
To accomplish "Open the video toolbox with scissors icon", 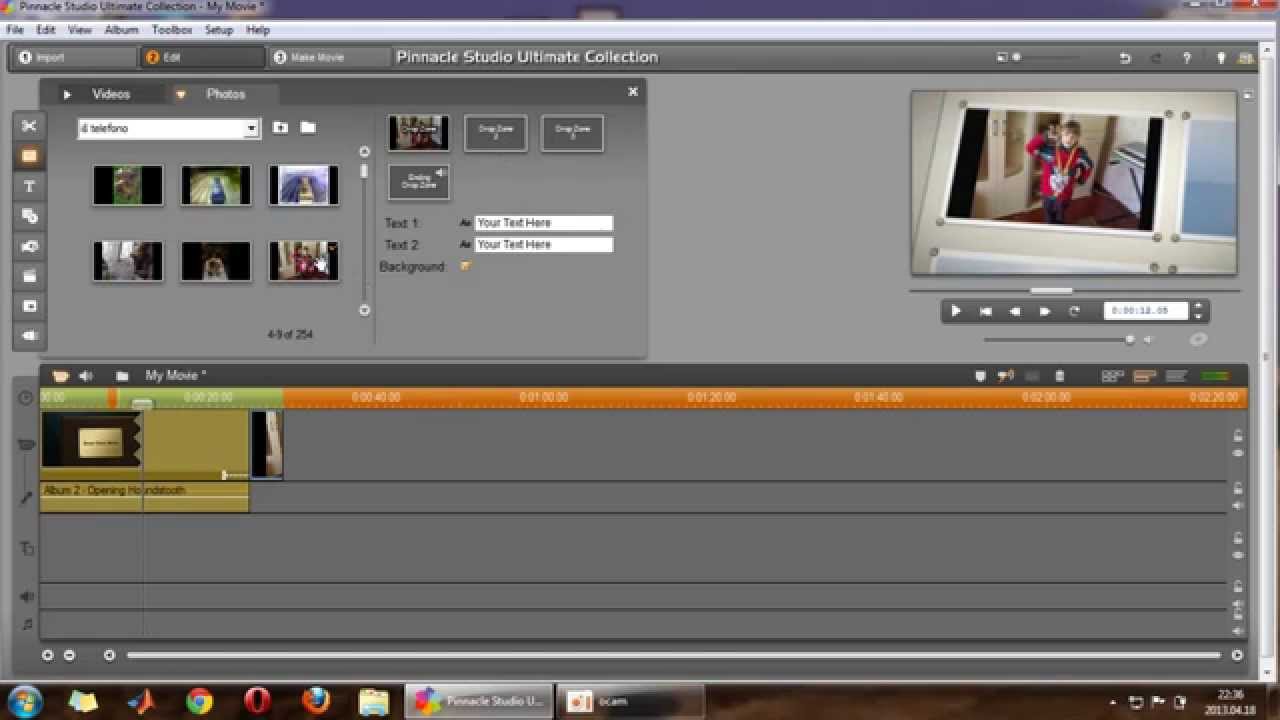I will pos(29,126).
